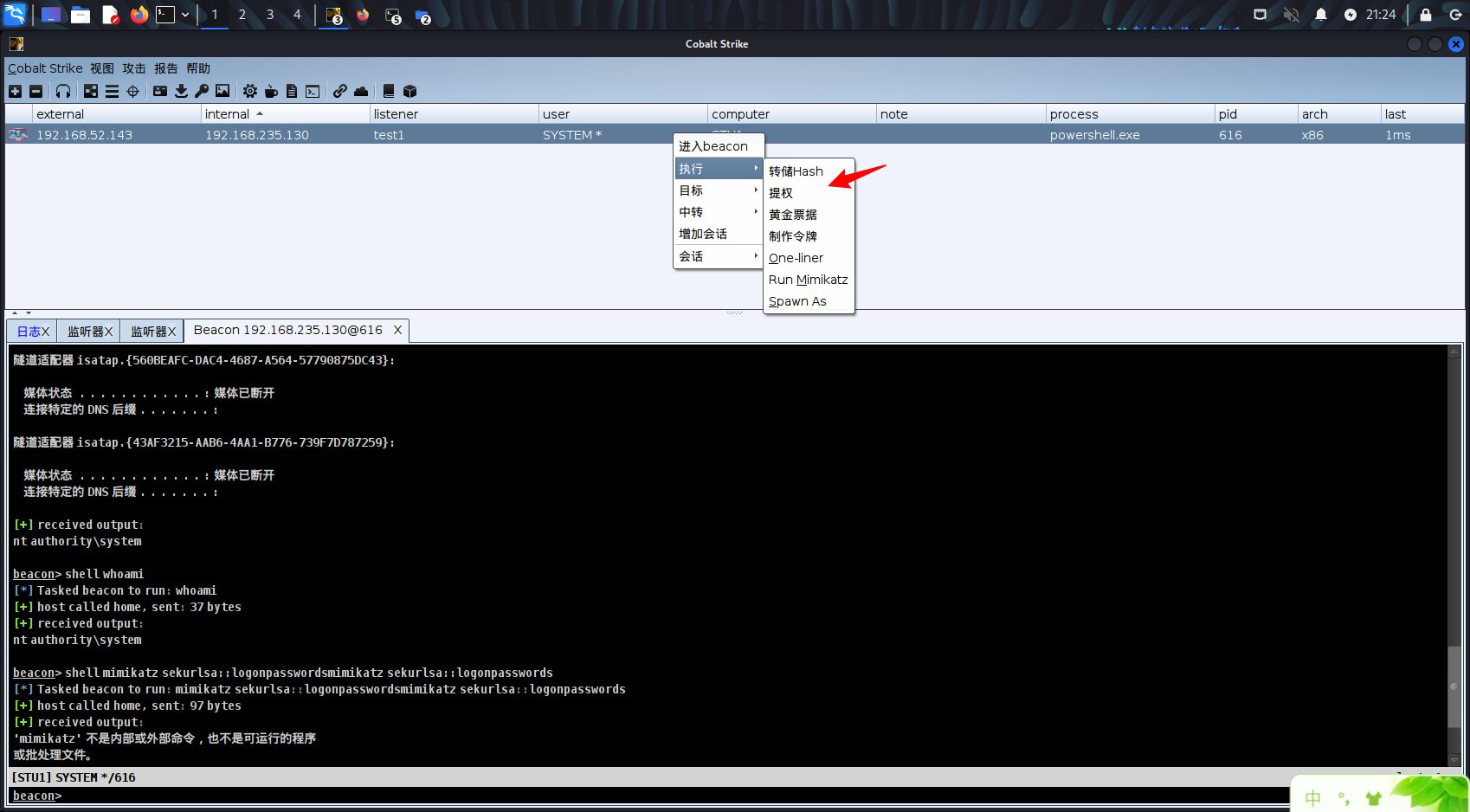The height and width of the screenshot is (812, 1470).
Task: Expand the 中转 submenu
Action: tap(719, 212)
